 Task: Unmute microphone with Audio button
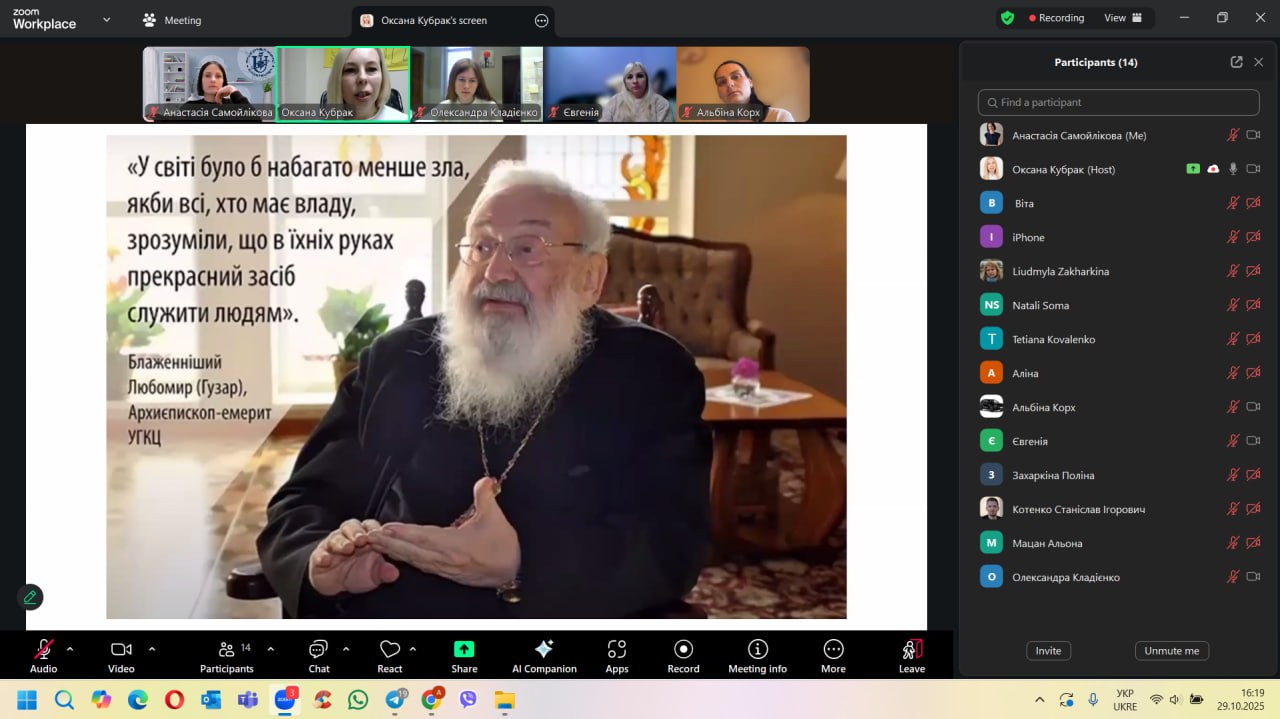43,655
